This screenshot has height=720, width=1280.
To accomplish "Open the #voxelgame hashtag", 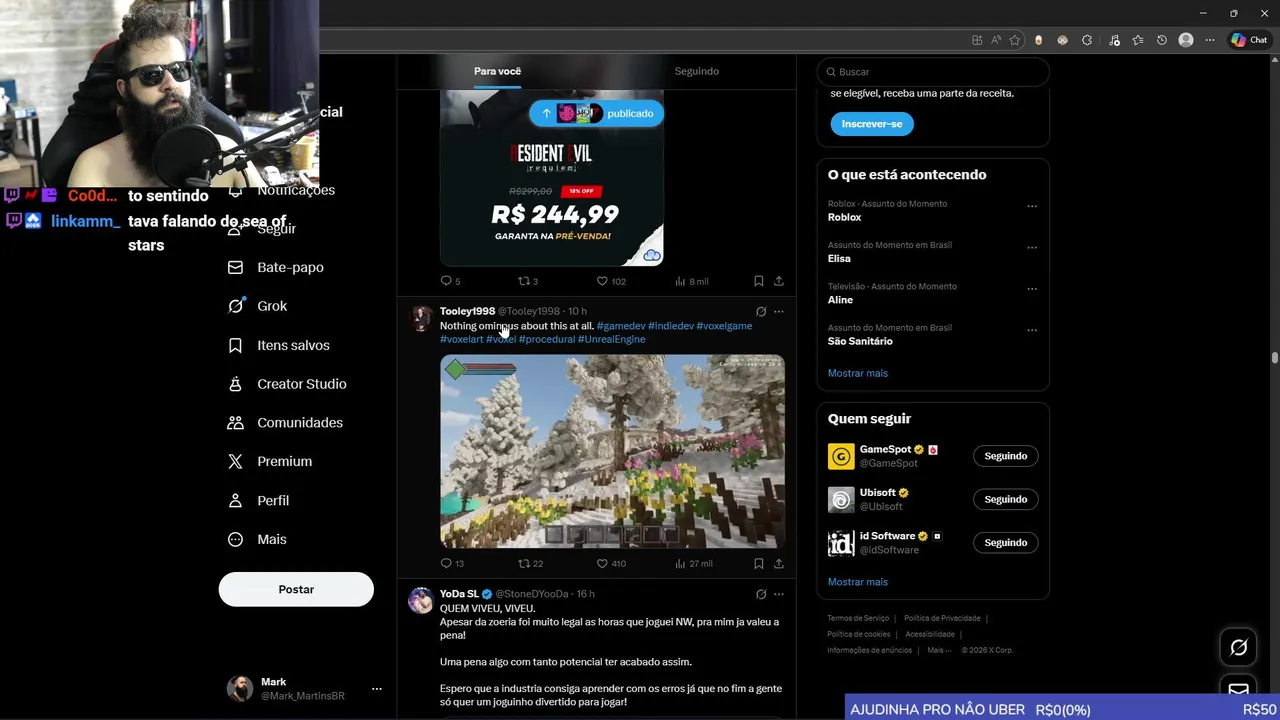I will (x=724, y=326).
